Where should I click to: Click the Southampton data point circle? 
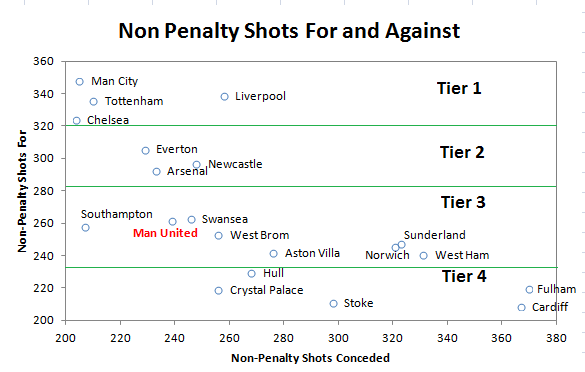(85, 228)
